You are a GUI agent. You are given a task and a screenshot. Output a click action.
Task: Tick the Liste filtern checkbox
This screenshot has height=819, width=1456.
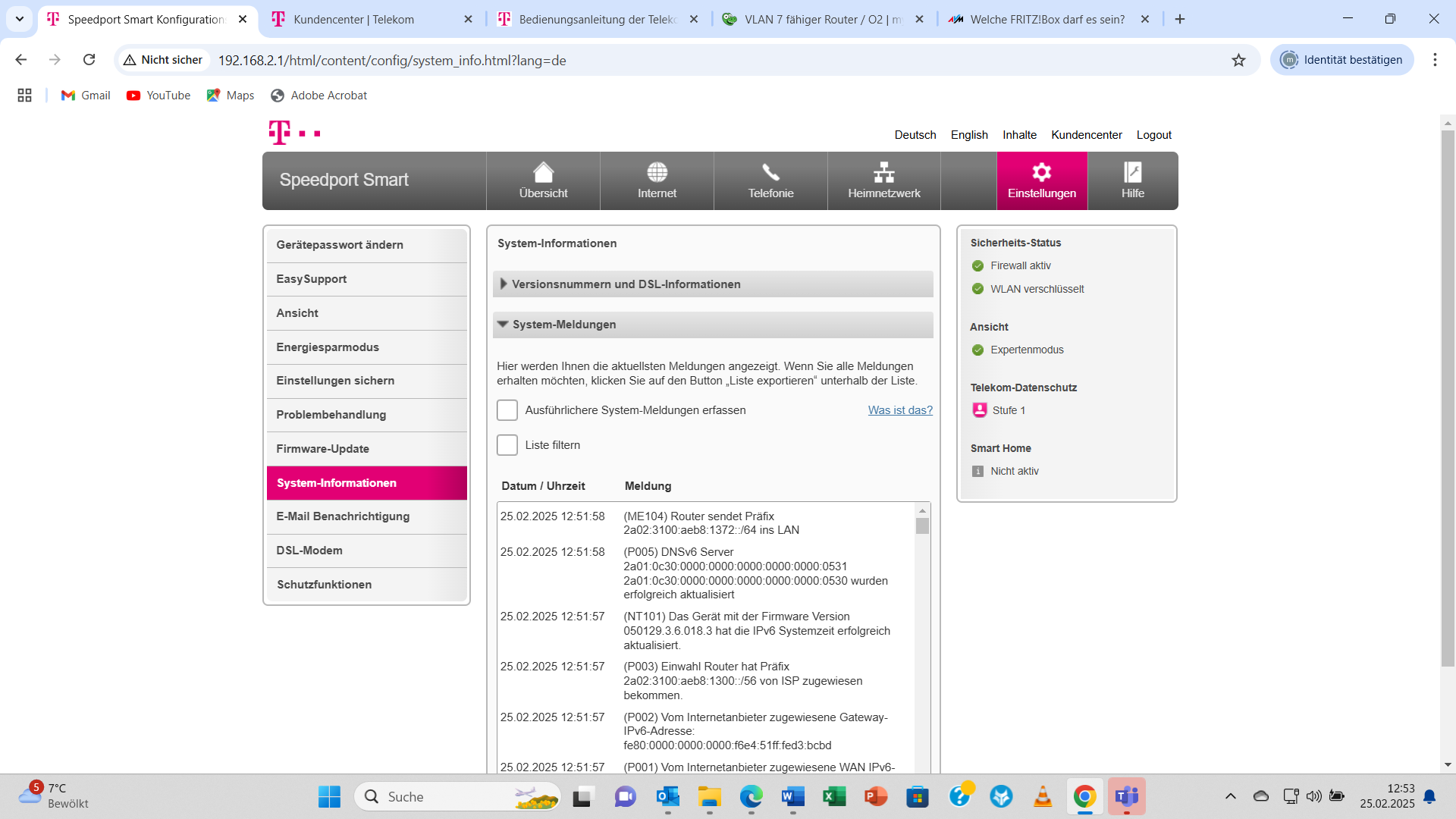pyautogui.click(x=507, y=445)
